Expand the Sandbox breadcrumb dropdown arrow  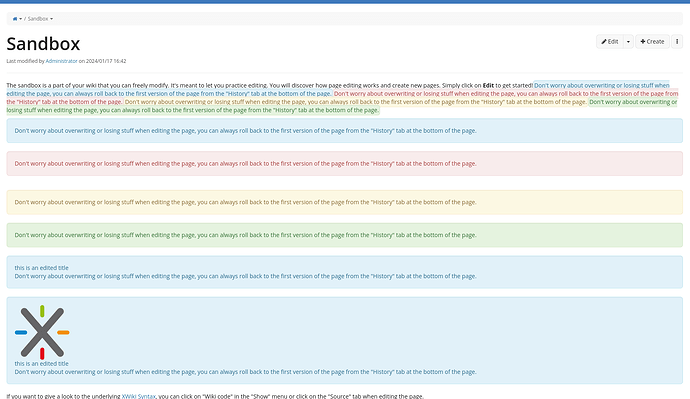(x=51, y=19)
